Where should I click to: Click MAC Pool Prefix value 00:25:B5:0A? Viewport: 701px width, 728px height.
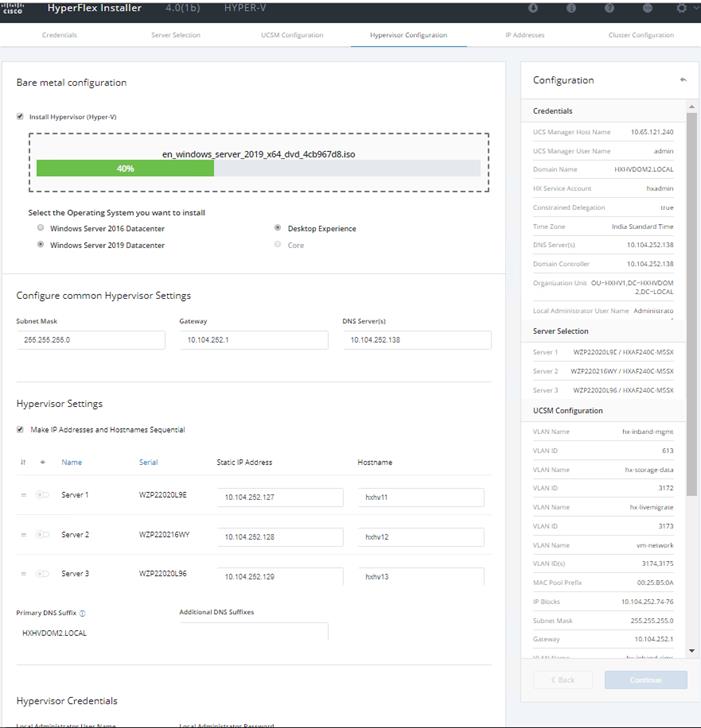pyautogui.click(x=655, y=583)
